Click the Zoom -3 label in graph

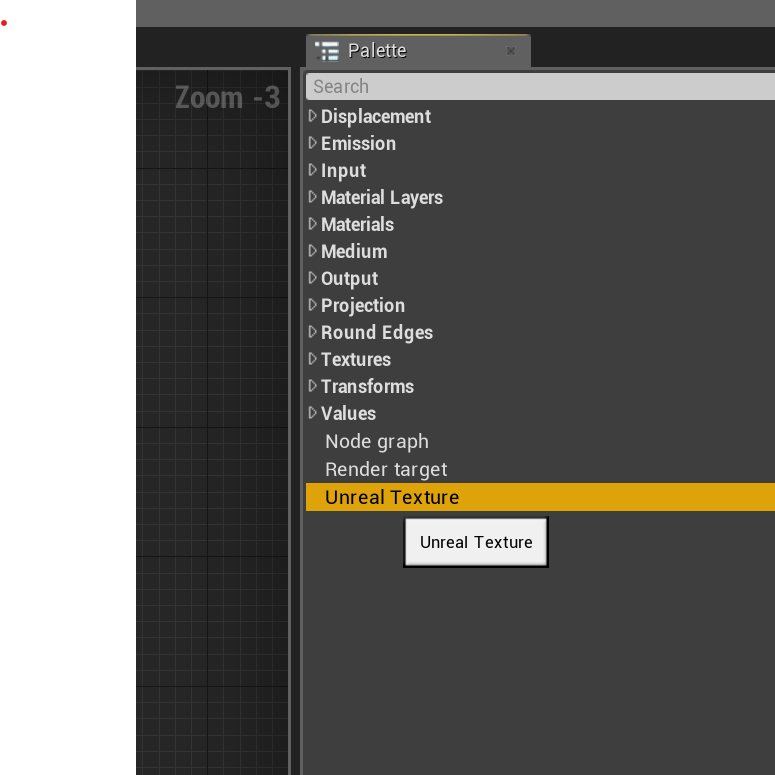click(x=227, y=97)
